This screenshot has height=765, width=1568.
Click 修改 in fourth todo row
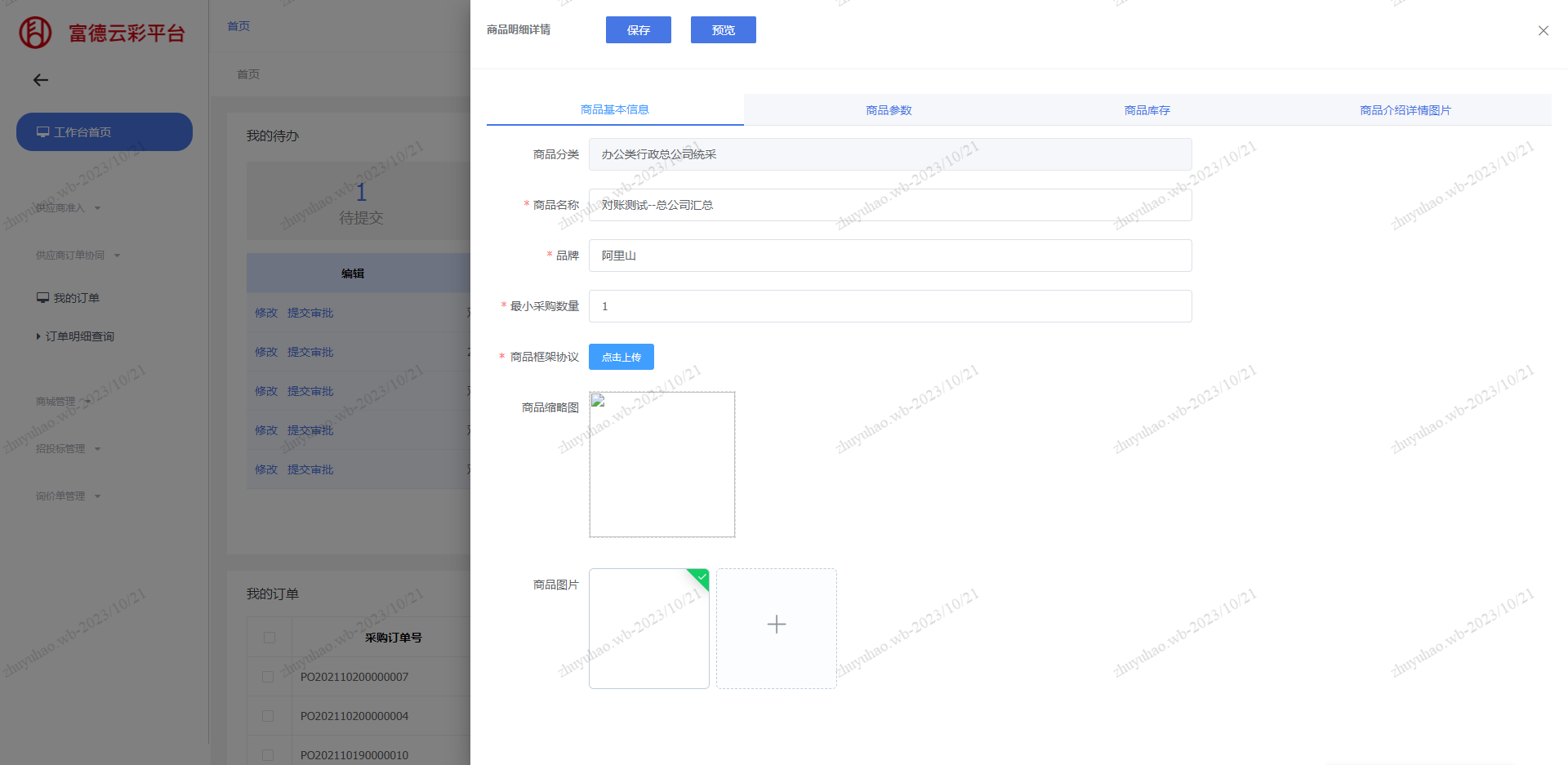(266, 430)
